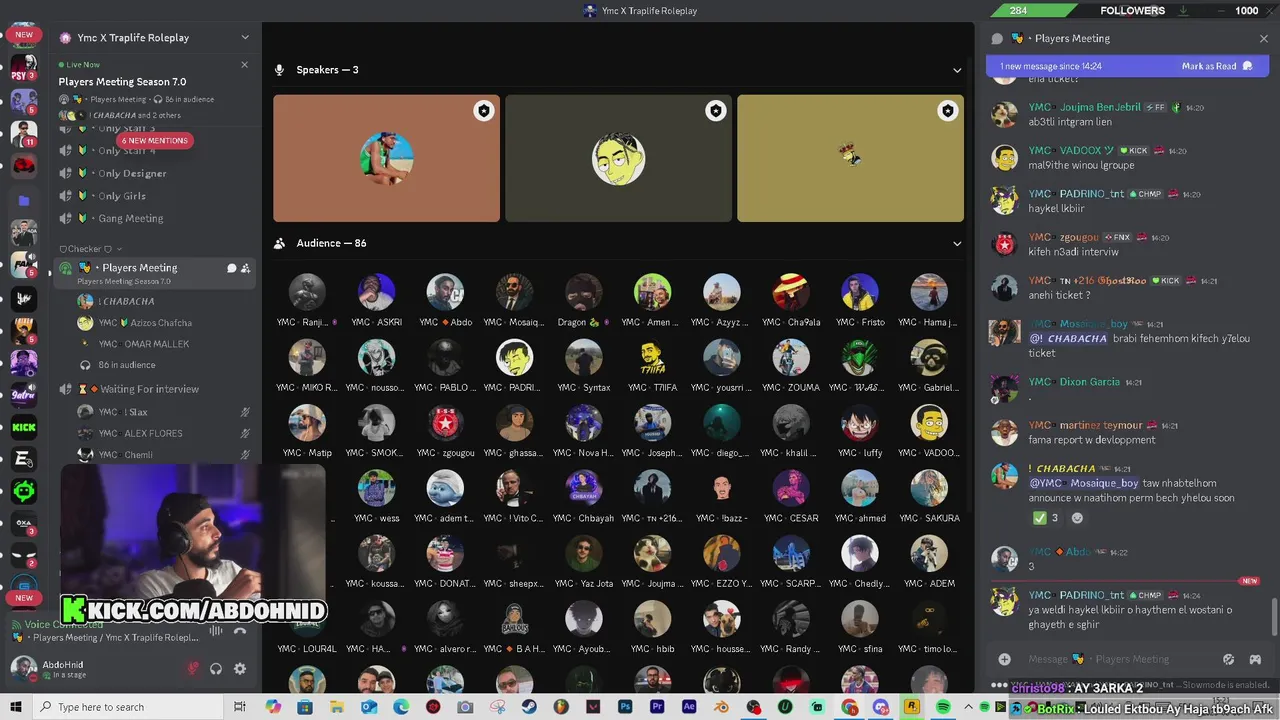
Task: Select OMAR MALLEK in the channel list
Action: click(x=144, y=344)
